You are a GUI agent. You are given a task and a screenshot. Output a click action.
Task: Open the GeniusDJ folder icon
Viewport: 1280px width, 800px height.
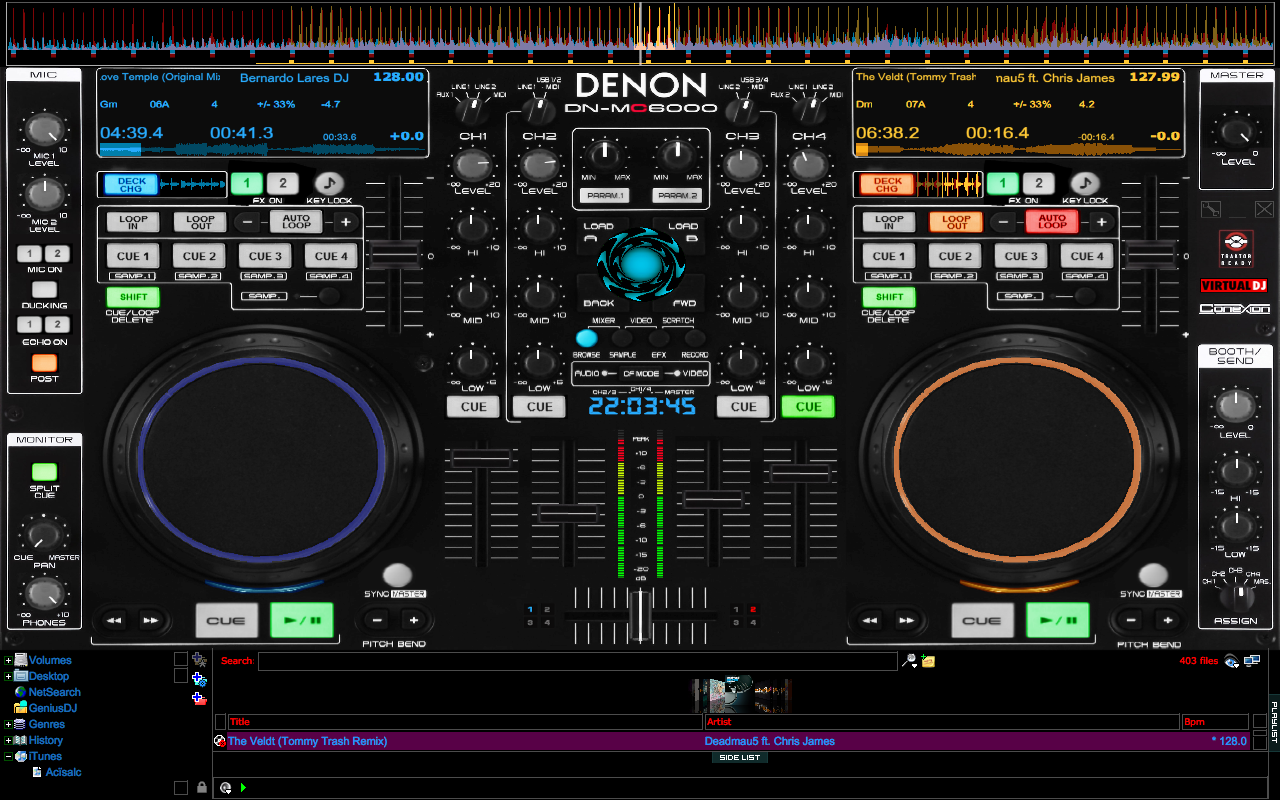(20, 708)
